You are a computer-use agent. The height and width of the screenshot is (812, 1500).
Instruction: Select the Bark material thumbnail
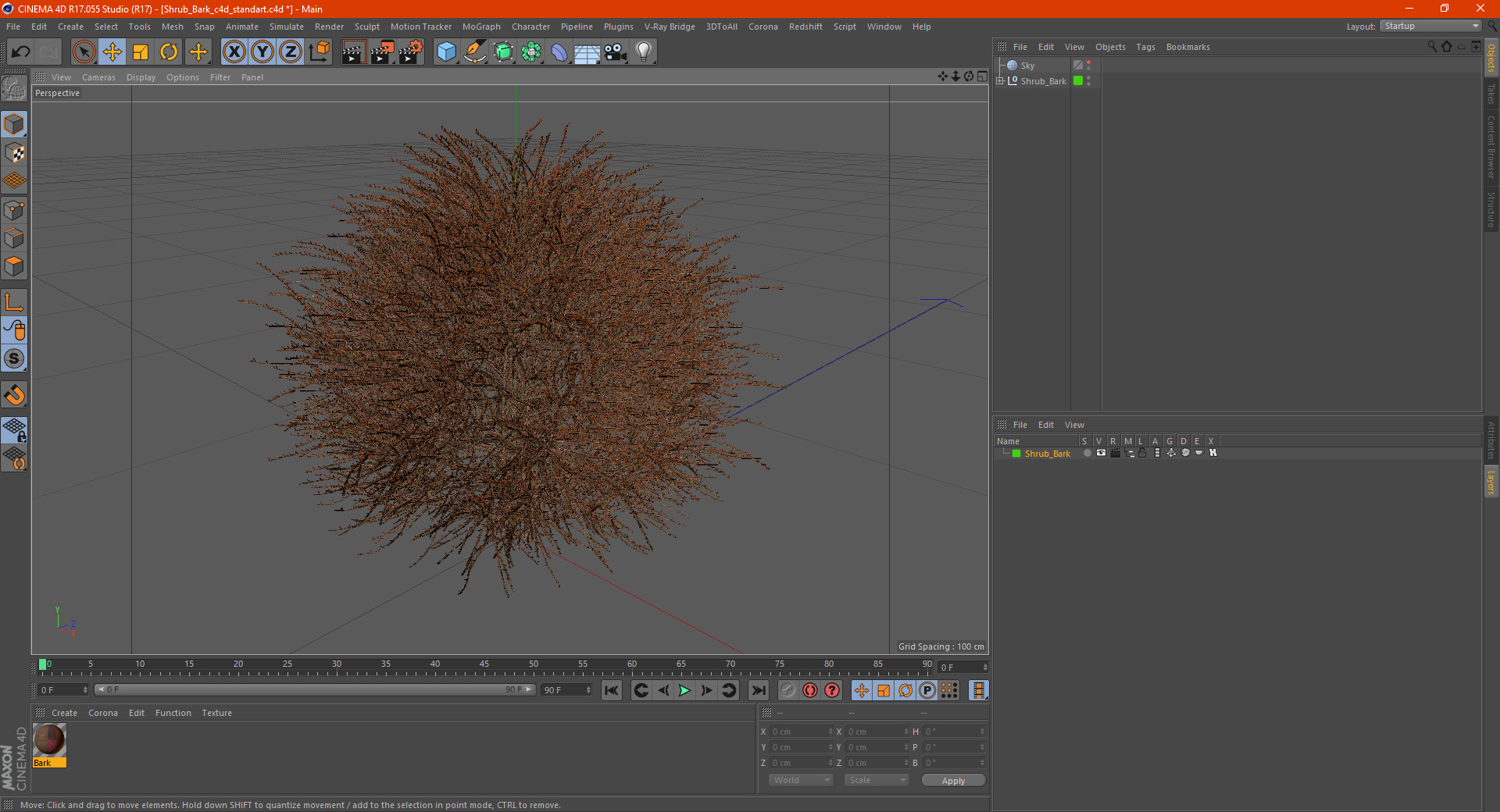pos(49,740)
